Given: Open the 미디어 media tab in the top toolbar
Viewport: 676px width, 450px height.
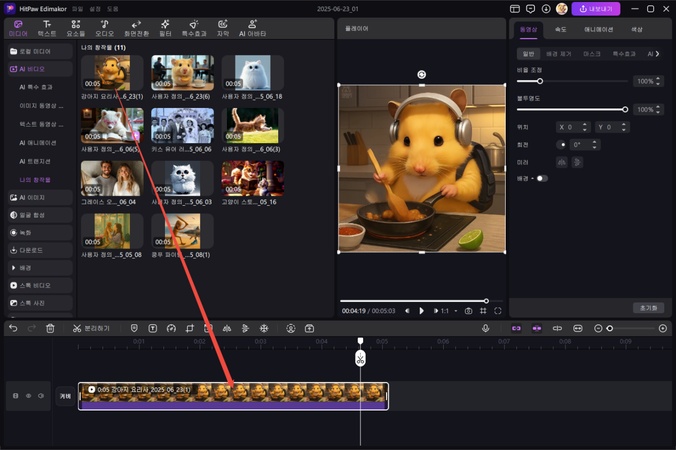Looking at the screenshot, I should pos(18,28).
